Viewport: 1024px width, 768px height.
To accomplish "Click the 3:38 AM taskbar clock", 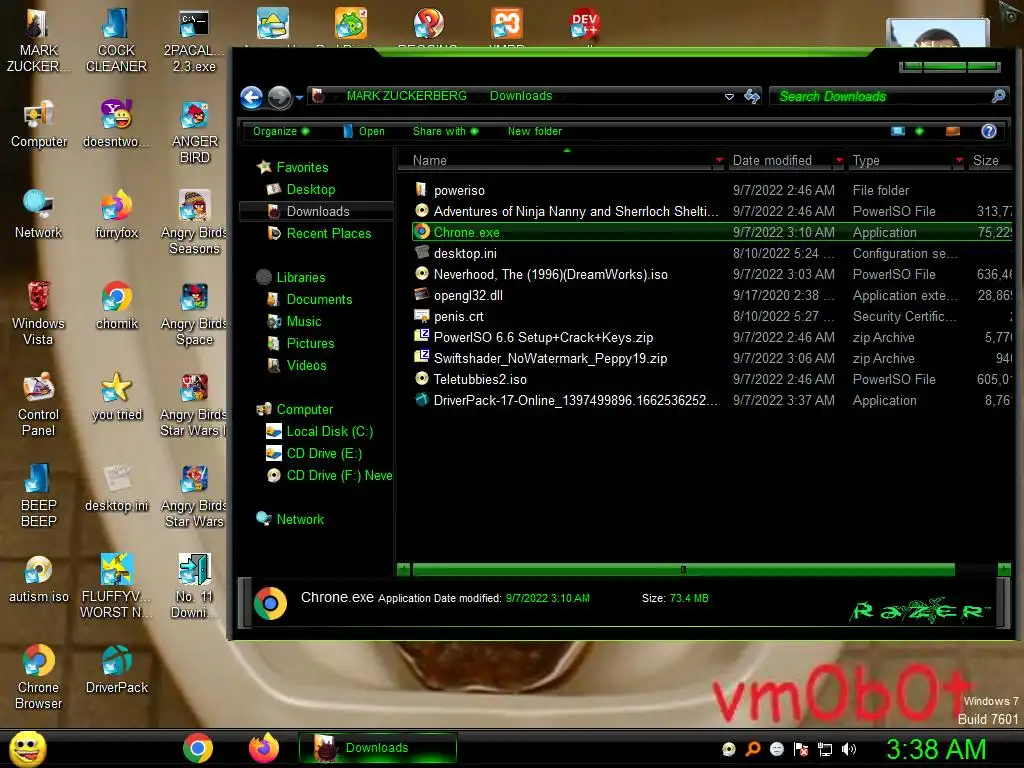I will pos(936,749).
